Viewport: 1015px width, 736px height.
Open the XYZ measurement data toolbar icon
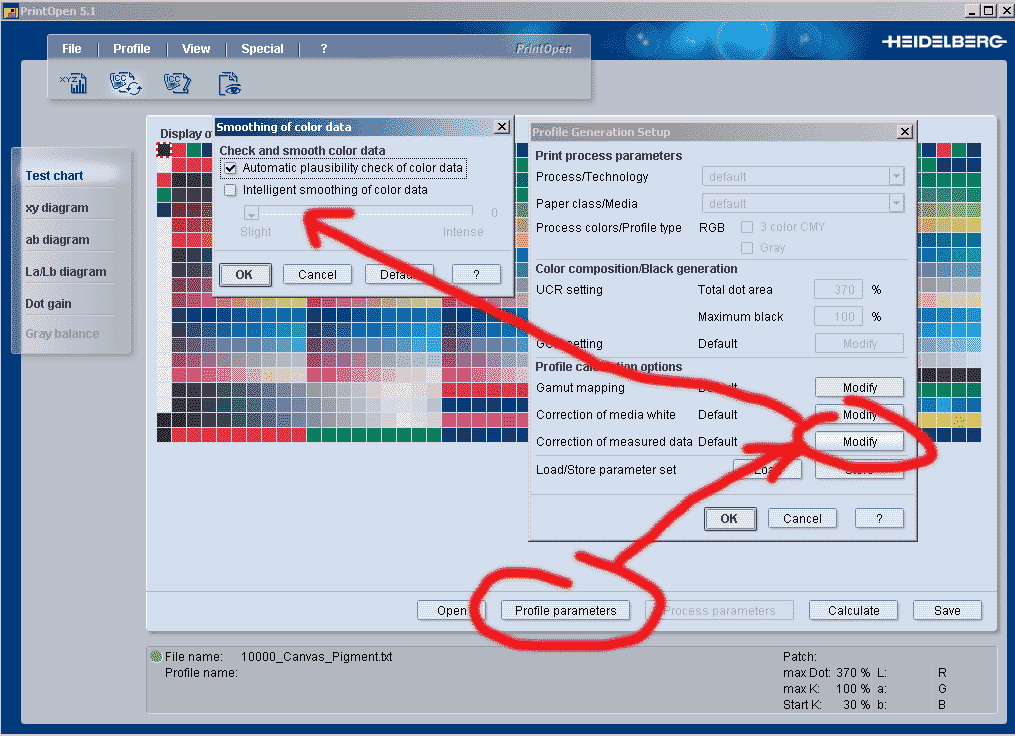pyautogui.click(x=74, y=84)
